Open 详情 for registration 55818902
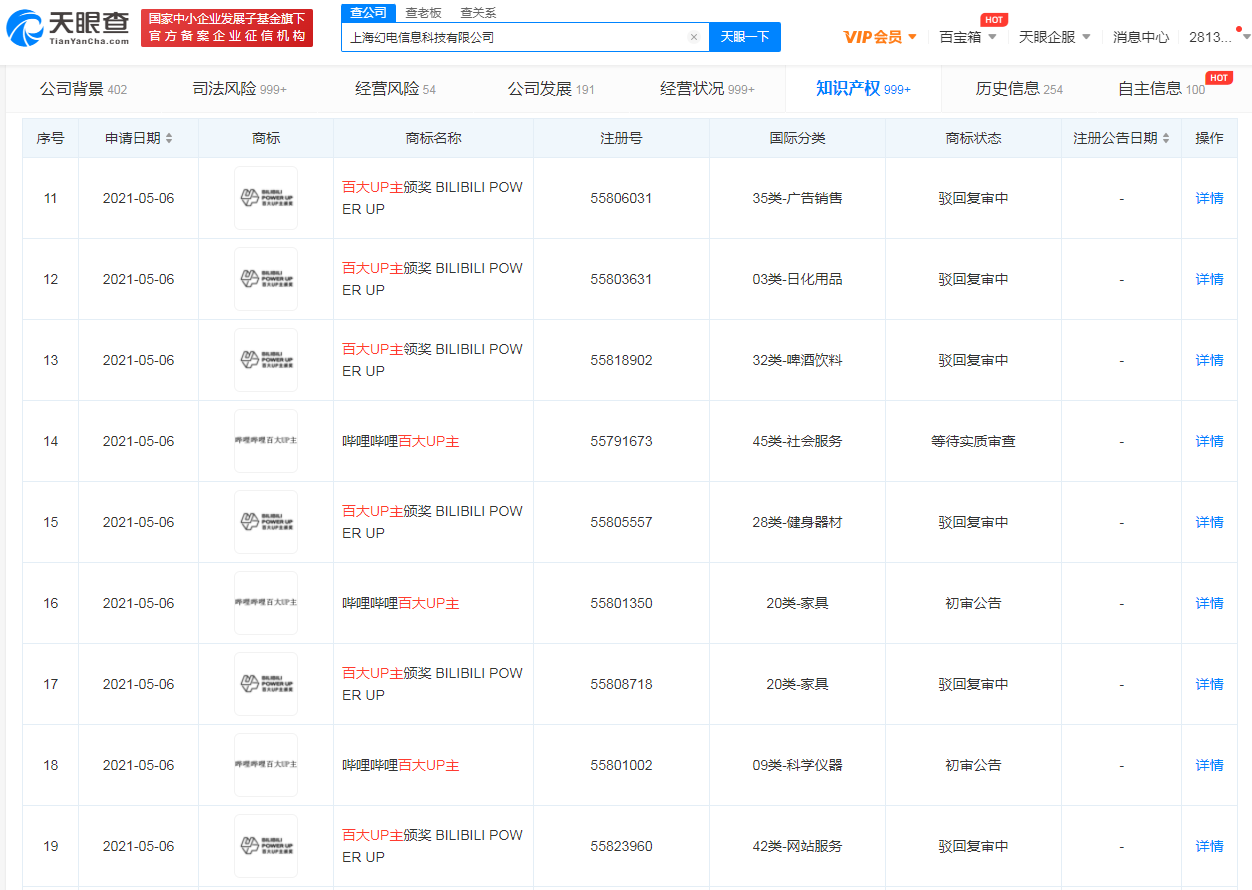The image size is (1252, 890). point(1209,360)
